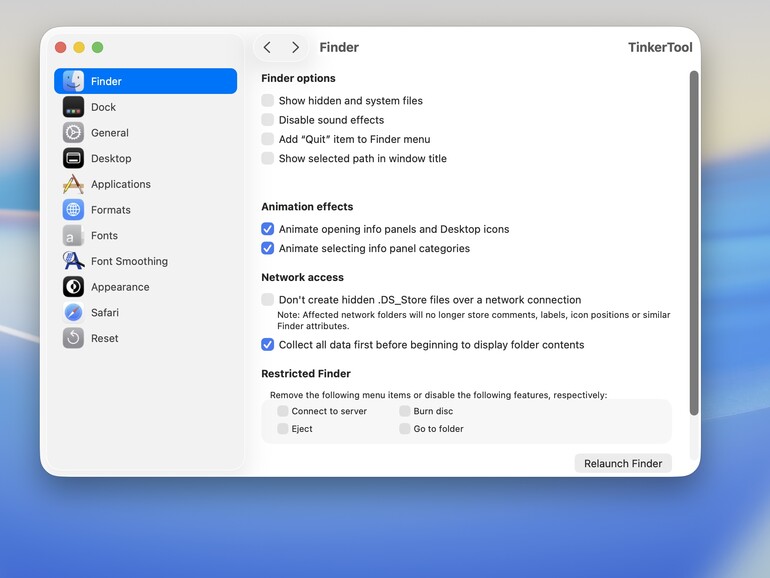Open the Safari settings pane
Viewport: 770px width, 578px height.
pyautogui.click(x=145, y=312)
